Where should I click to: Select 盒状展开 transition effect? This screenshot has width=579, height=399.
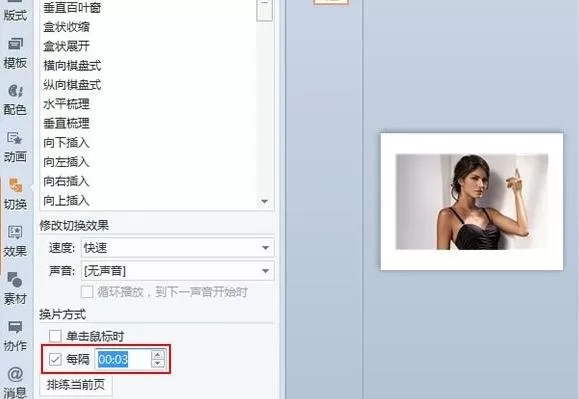coord(66,46)
